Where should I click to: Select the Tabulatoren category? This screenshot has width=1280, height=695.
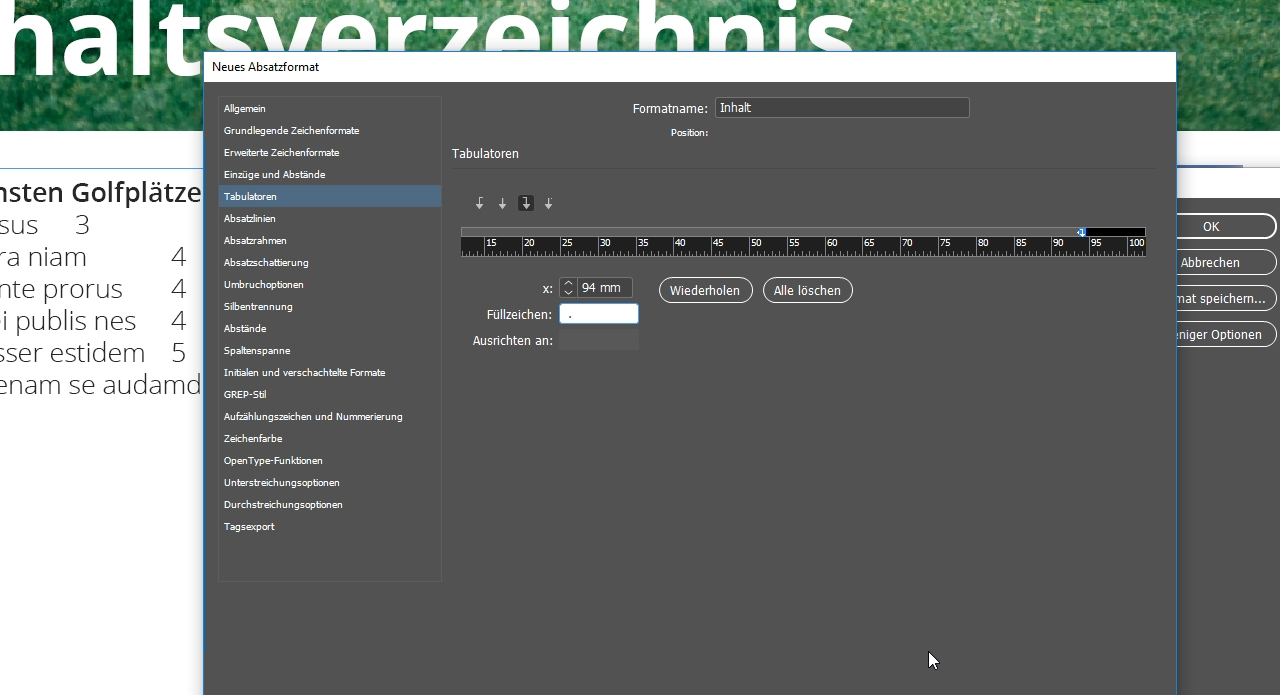[329, 196]
